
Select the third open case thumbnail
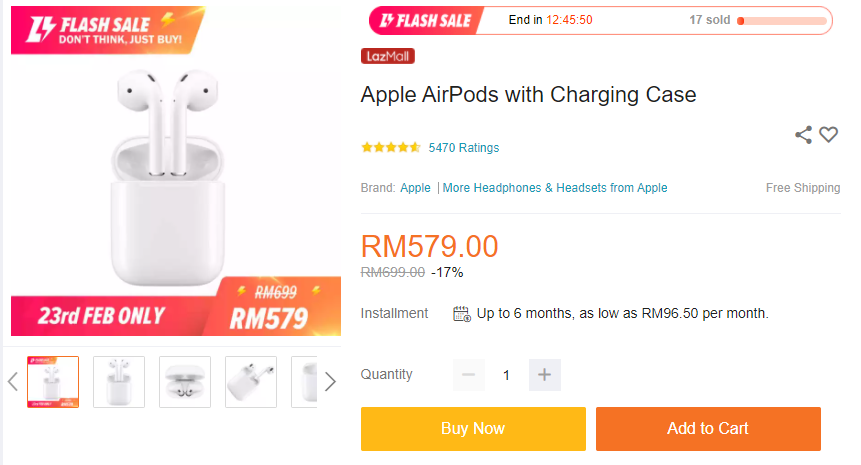click(185, 382)
